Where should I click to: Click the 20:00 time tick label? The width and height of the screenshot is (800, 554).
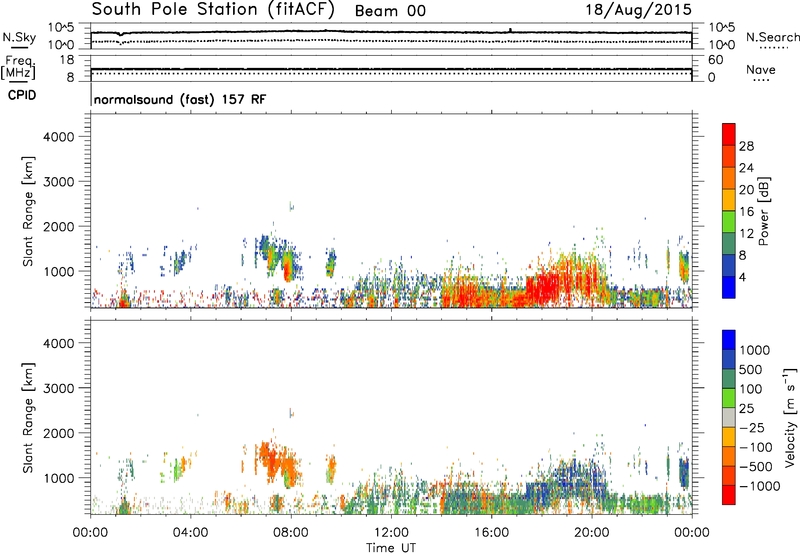pos(592,533)
